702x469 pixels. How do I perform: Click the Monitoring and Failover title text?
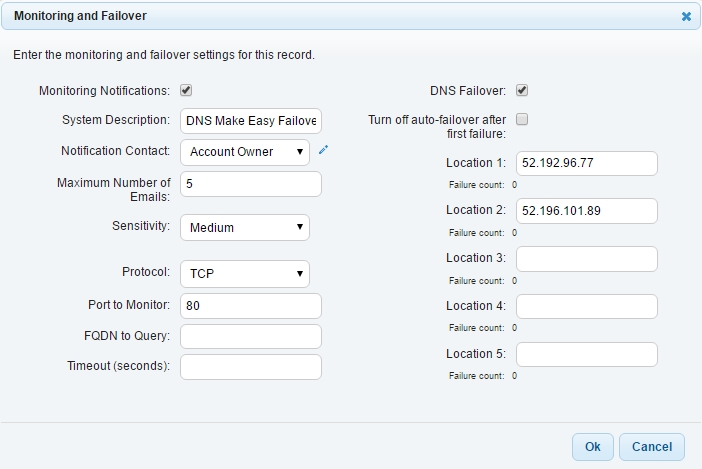click(x=80, y=16)
